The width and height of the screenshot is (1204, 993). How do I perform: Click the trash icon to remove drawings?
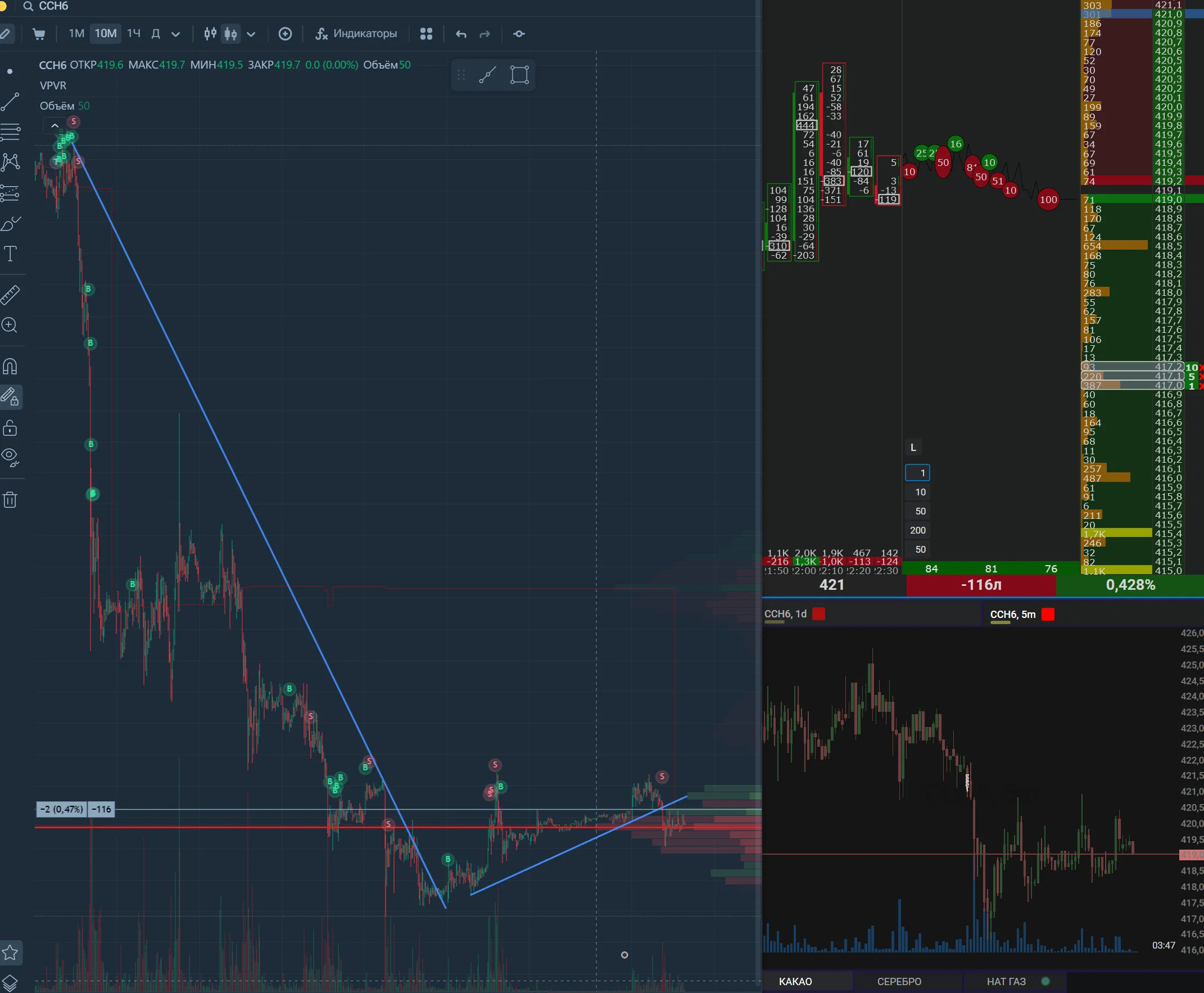10,500
